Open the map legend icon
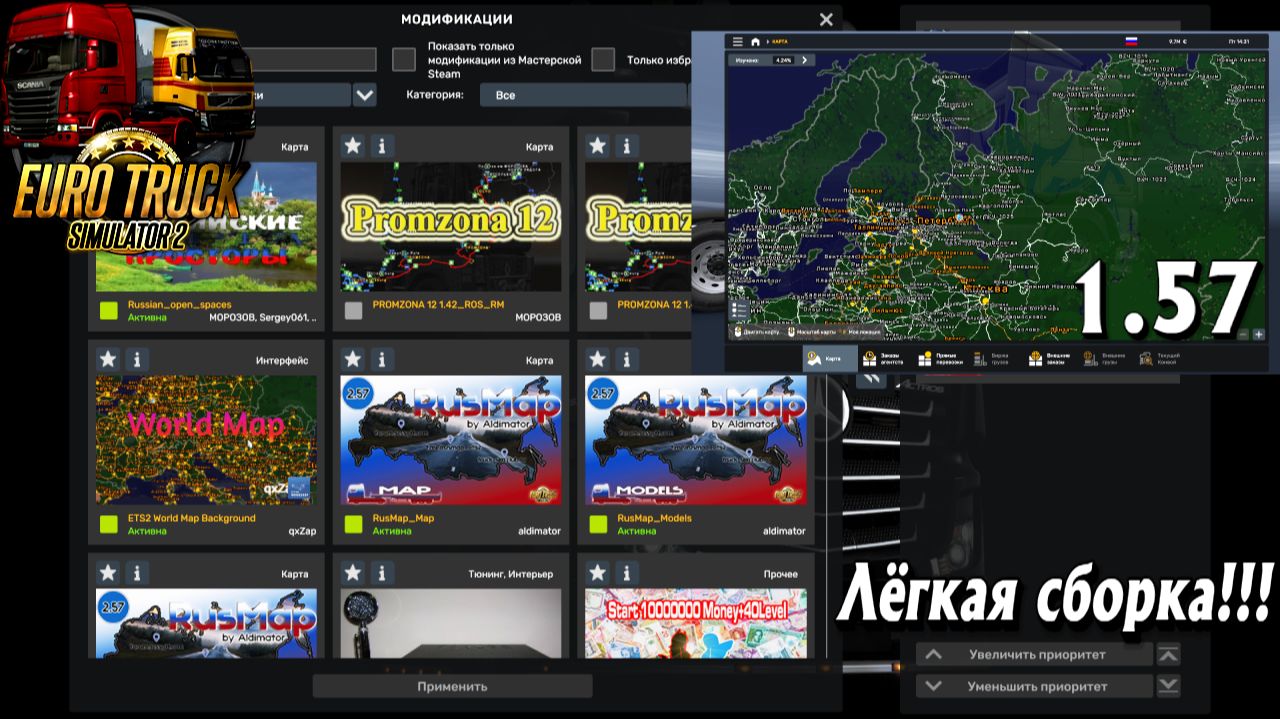The width and height of the screenshot is (1280, 719). (x=740, y=310)
